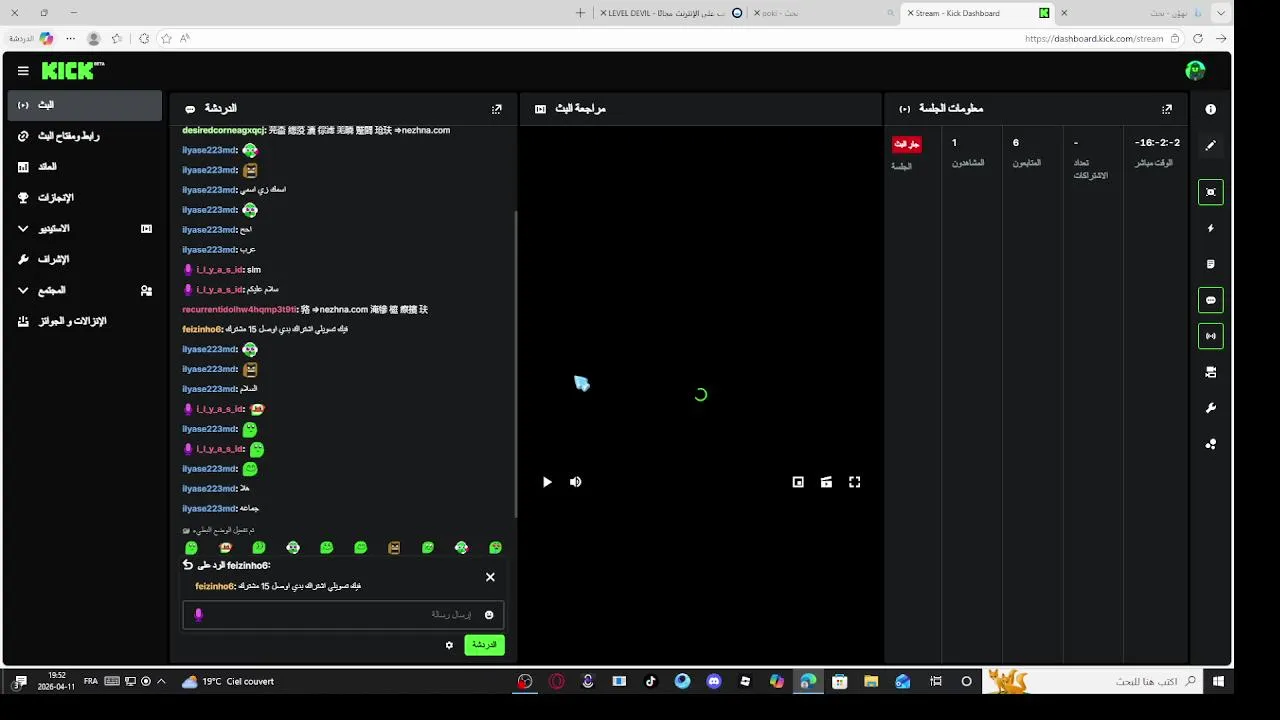Open Discord from the taskbar

coord(714,681)
